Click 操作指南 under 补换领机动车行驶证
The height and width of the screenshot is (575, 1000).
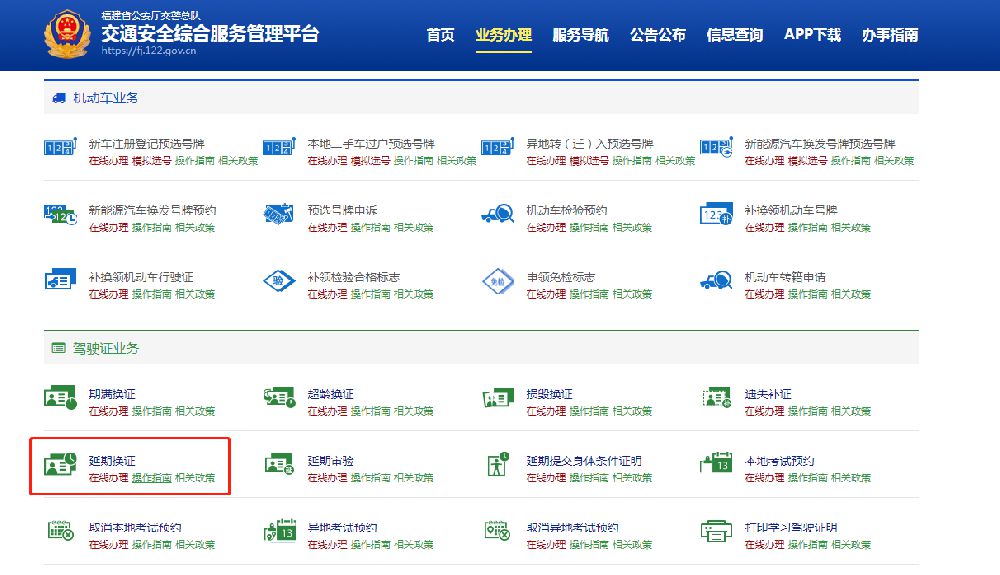pos(152,294)
